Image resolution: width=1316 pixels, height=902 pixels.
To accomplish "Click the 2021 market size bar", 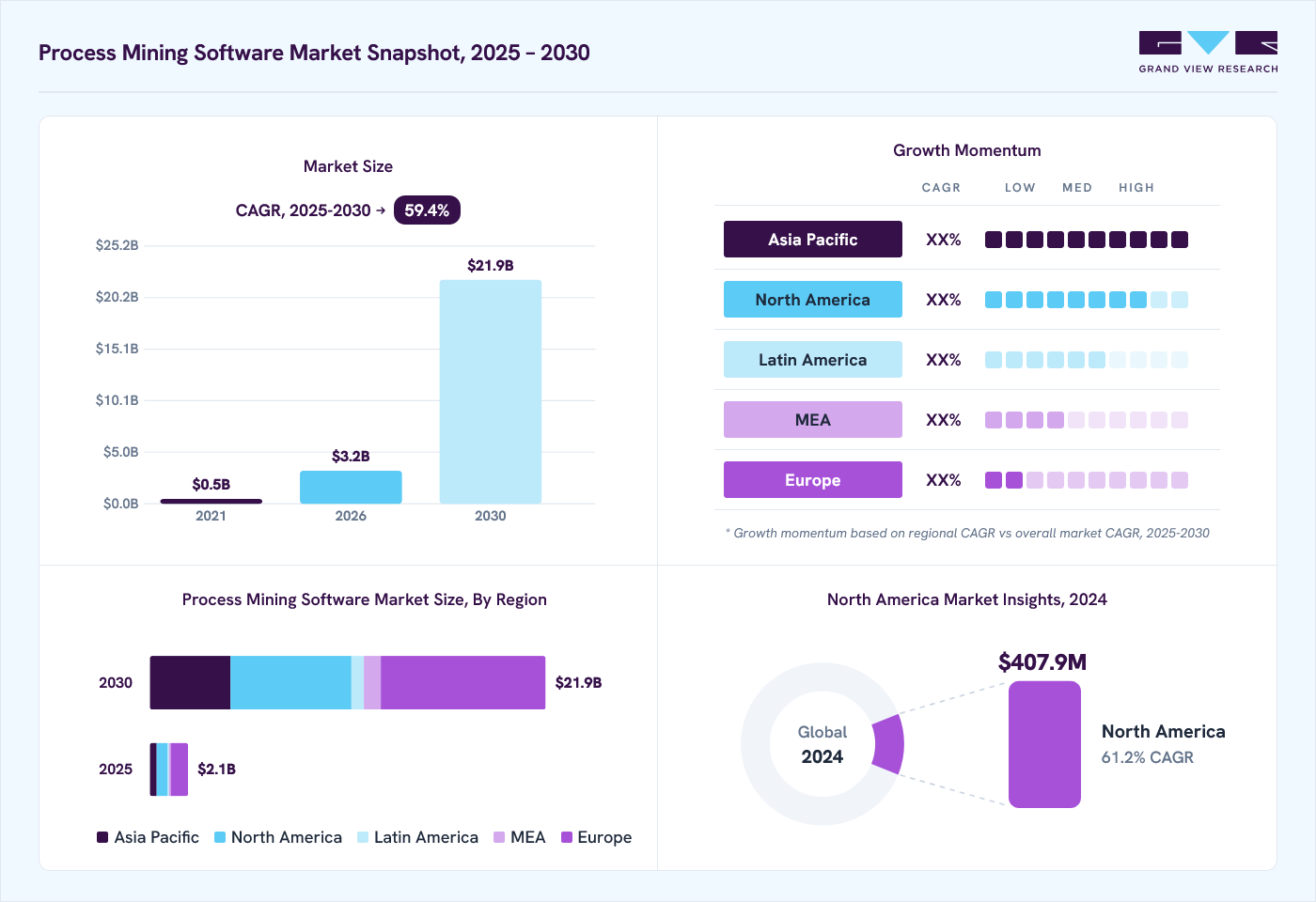I will pos(211,501).
